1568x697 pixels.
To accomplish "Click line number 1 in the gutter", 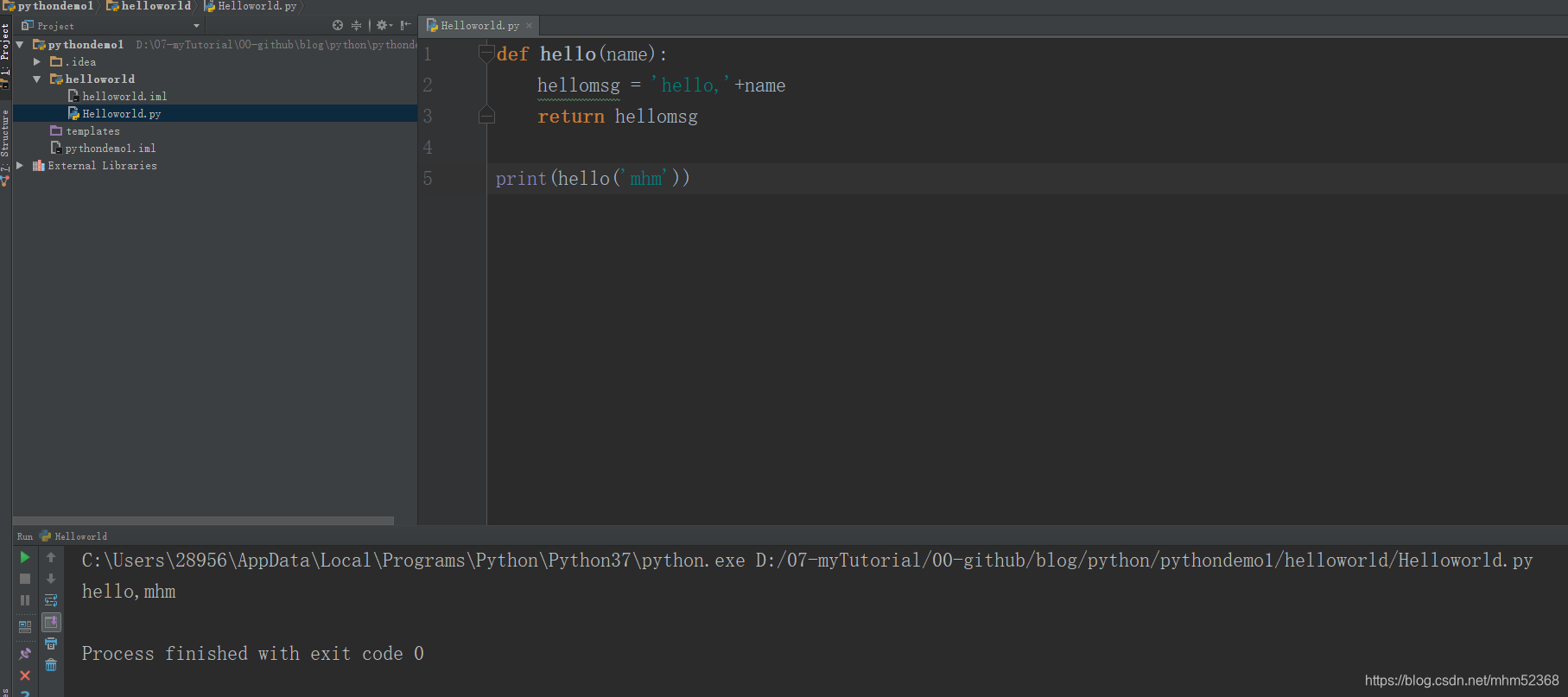I will click(428, 54).
